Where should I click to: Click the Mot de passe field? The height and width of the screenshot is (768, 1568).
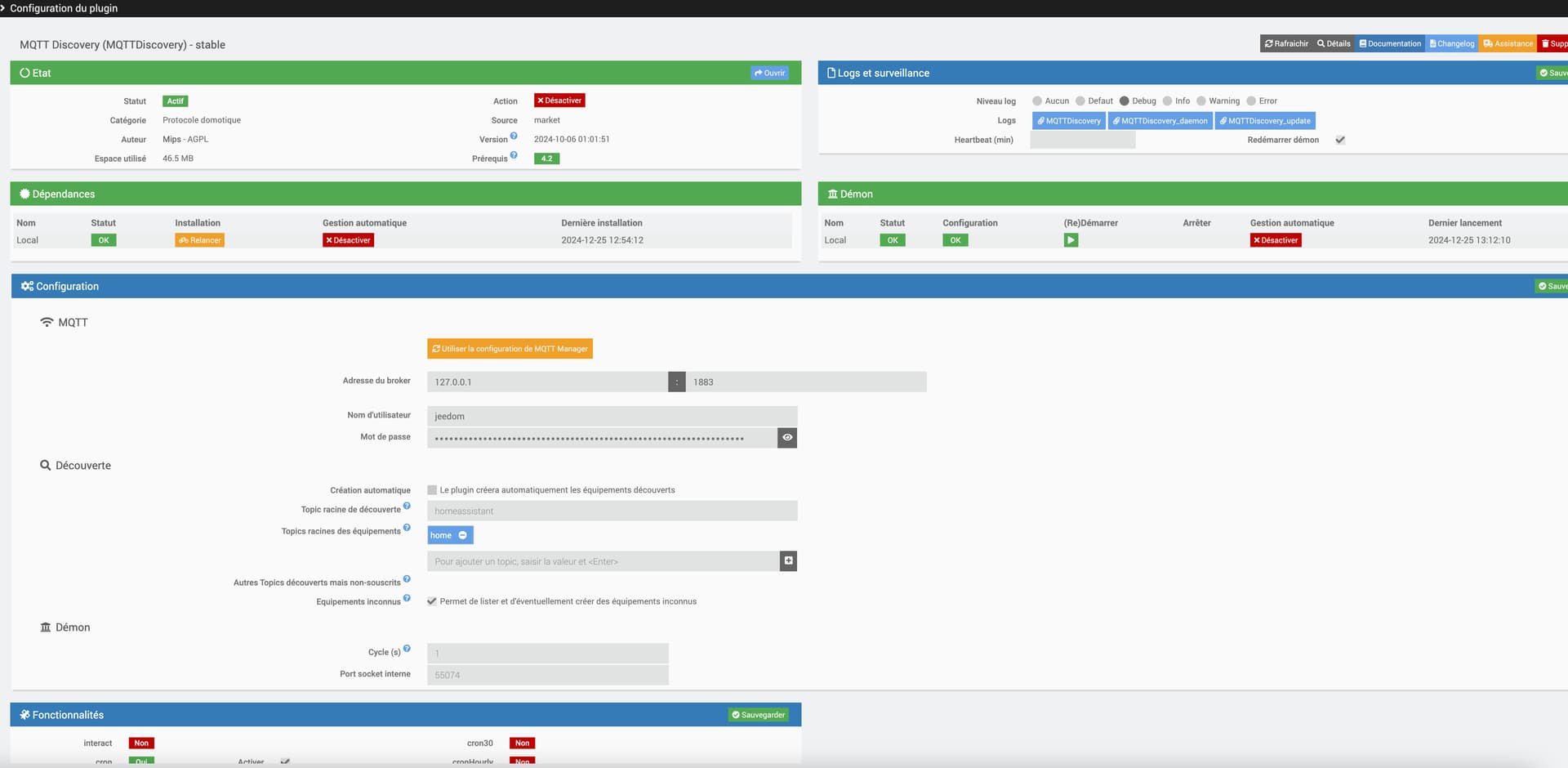pyautogui.click(x=602, y=438)
